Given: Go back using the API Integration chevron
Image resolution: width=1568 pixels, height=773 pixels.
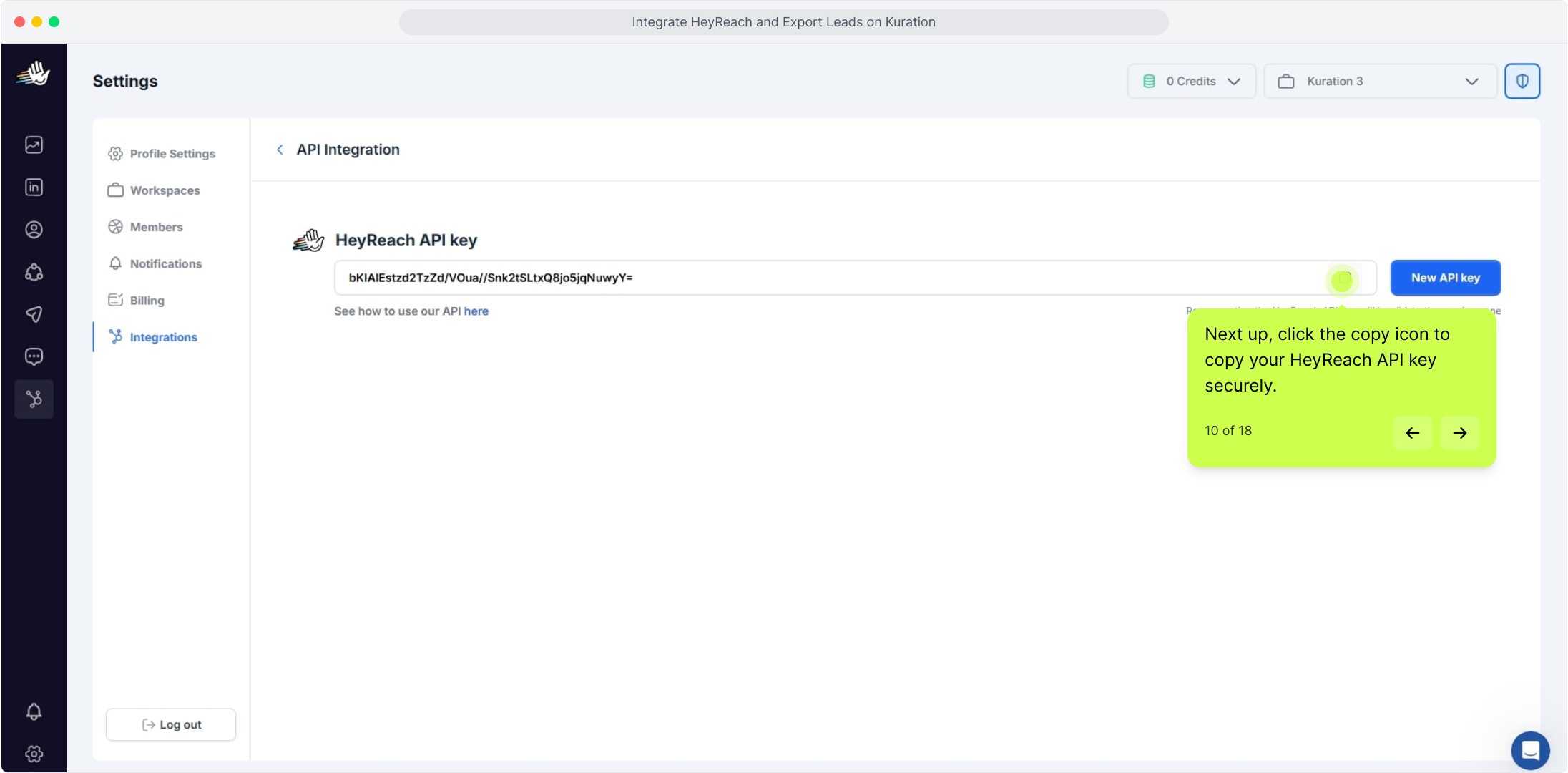Looking at the screenshot, I should pyautogui.click(x=280, y=150).
